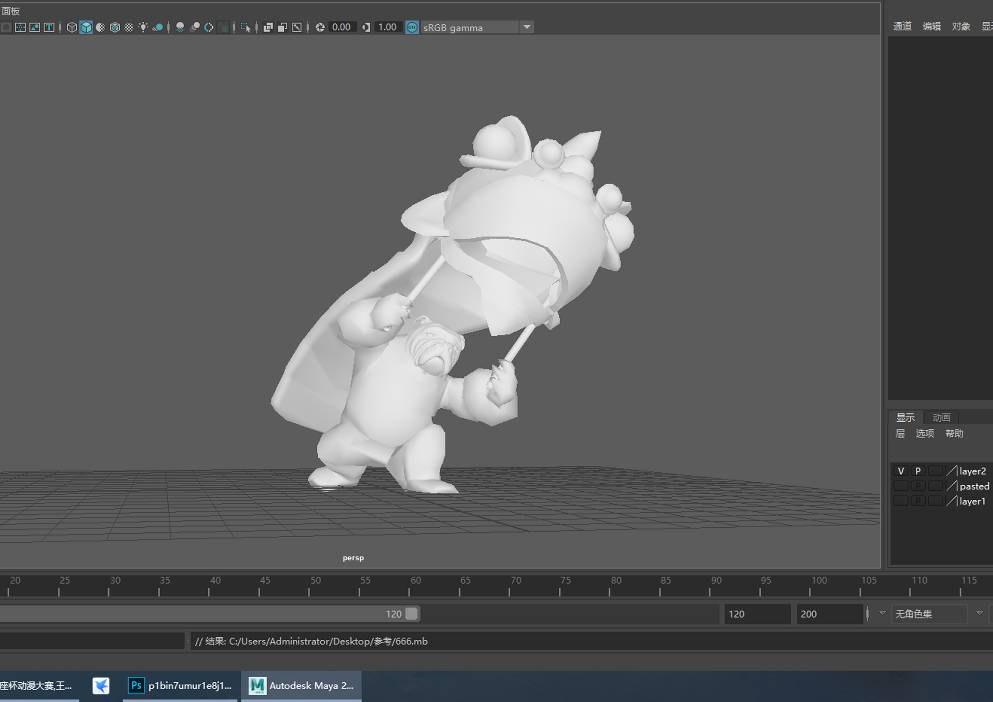Screen dimensions: 993x702
Task: Open the 面板 panels menu
Action: pos(11,11)
